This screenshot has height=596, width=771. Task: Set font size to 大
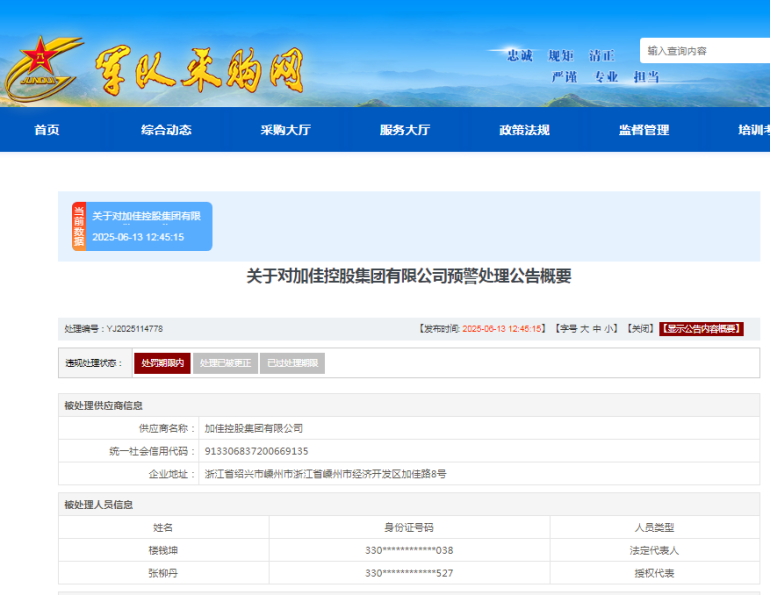584,329
